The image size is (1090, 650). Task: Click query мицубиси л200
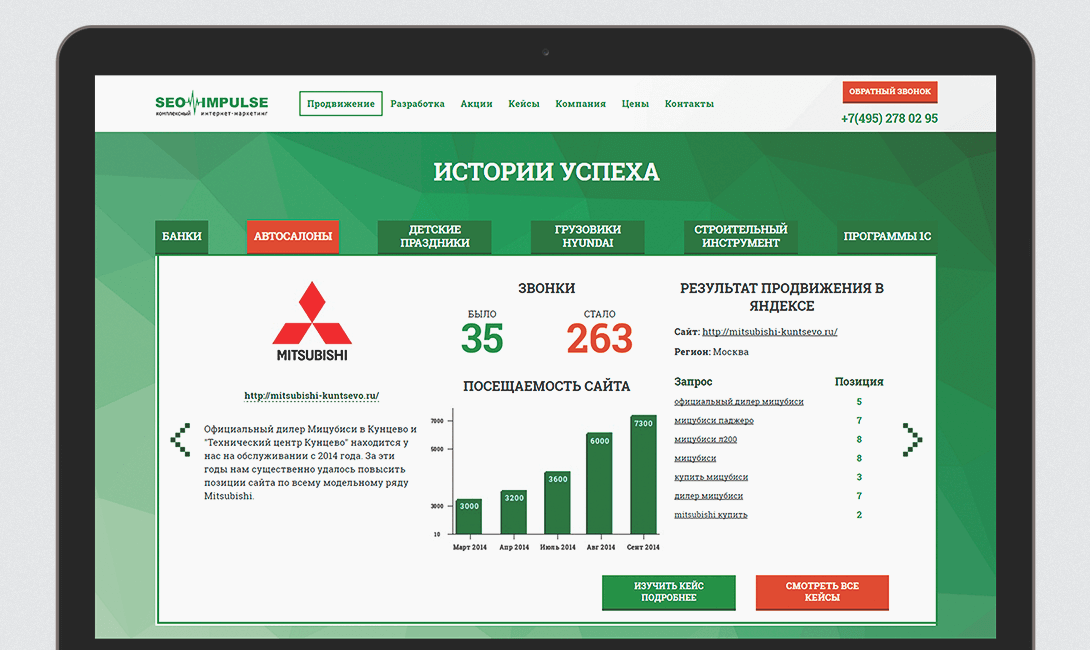(705, 439)
